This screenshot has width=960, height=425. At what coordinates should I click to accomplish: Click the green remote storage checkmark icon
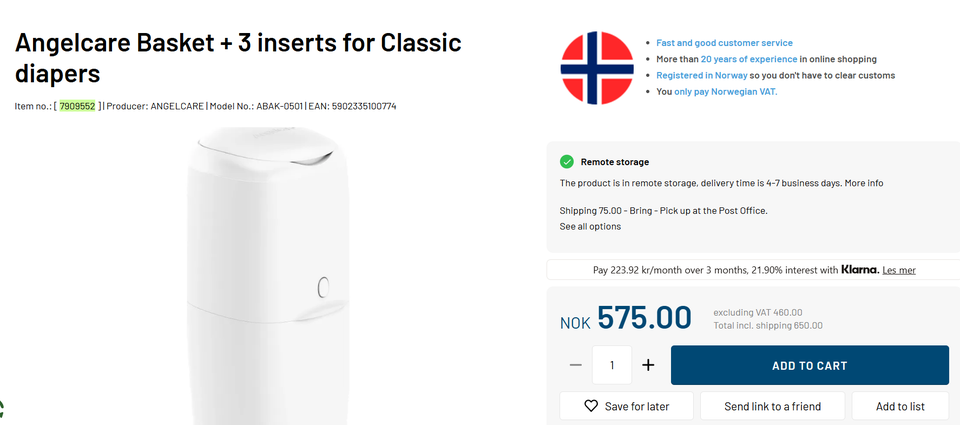click(567, 162)
